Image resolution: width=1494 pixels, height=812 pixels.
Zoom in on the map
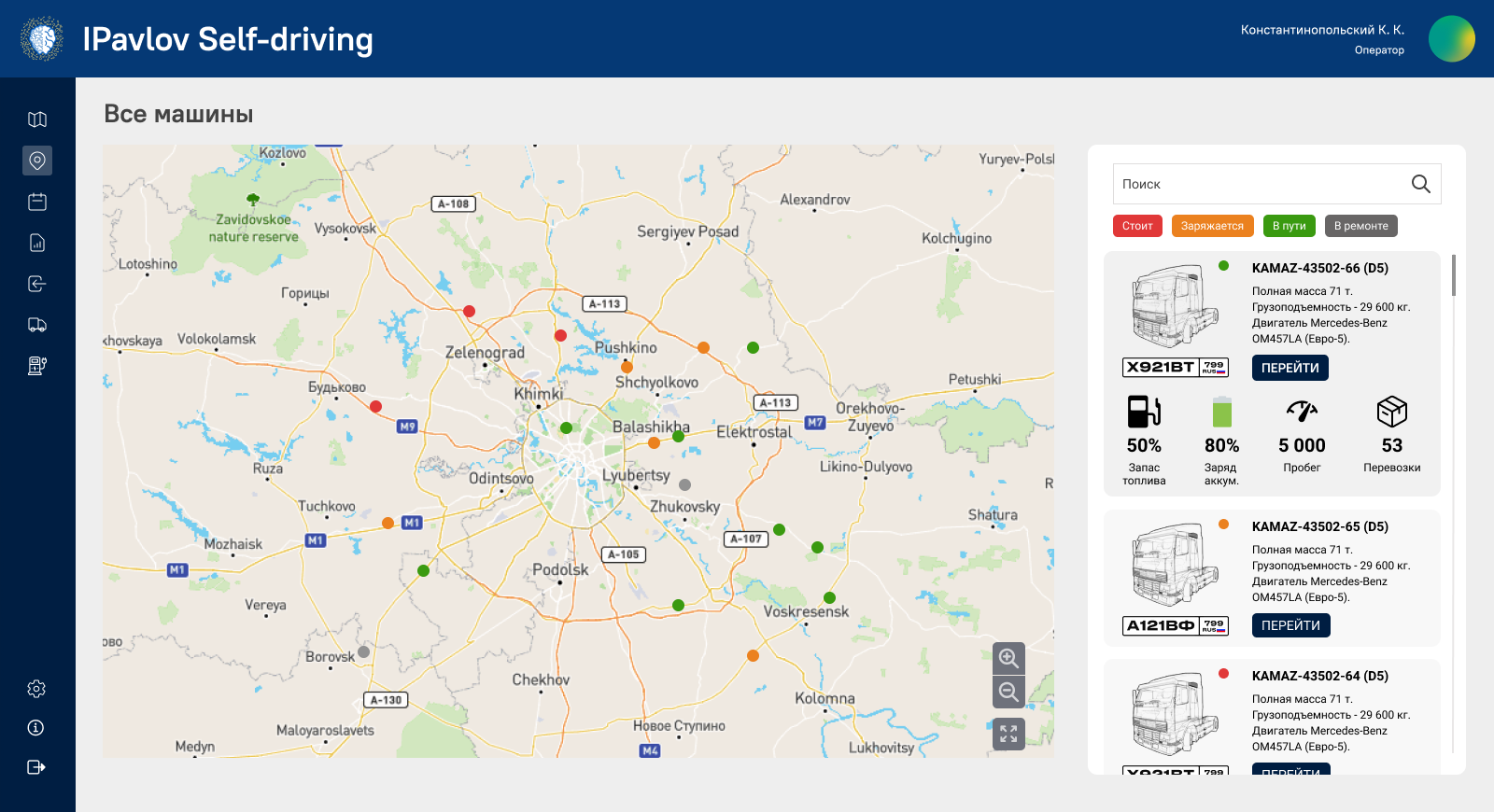pyautogui.click(x=1008, y=658)
